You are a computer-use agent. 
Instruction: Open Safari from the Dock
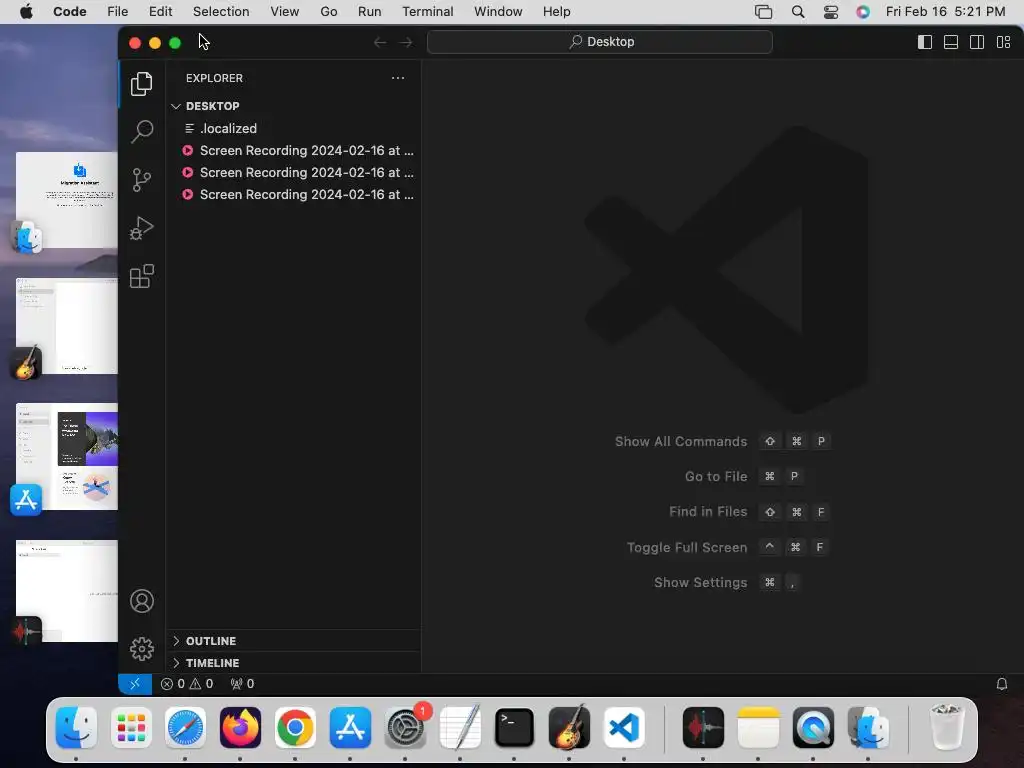click(x=185, y=728)
